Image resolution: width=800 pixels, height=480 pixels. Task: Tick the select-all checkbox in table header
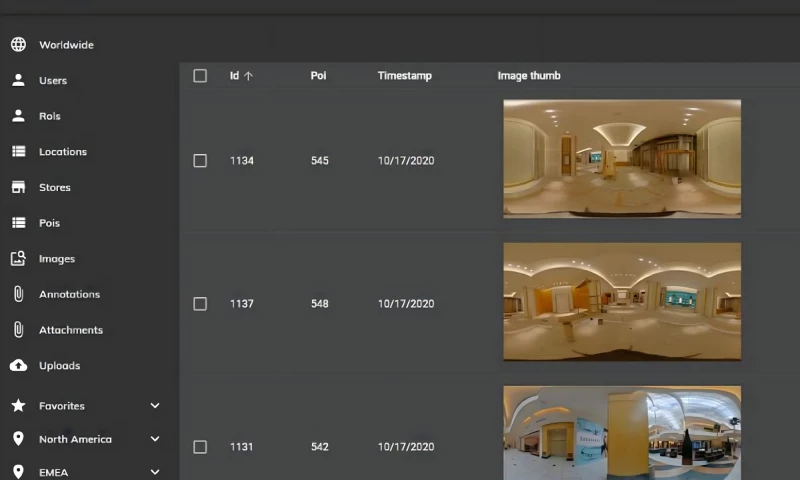click(x=200, y=76)
